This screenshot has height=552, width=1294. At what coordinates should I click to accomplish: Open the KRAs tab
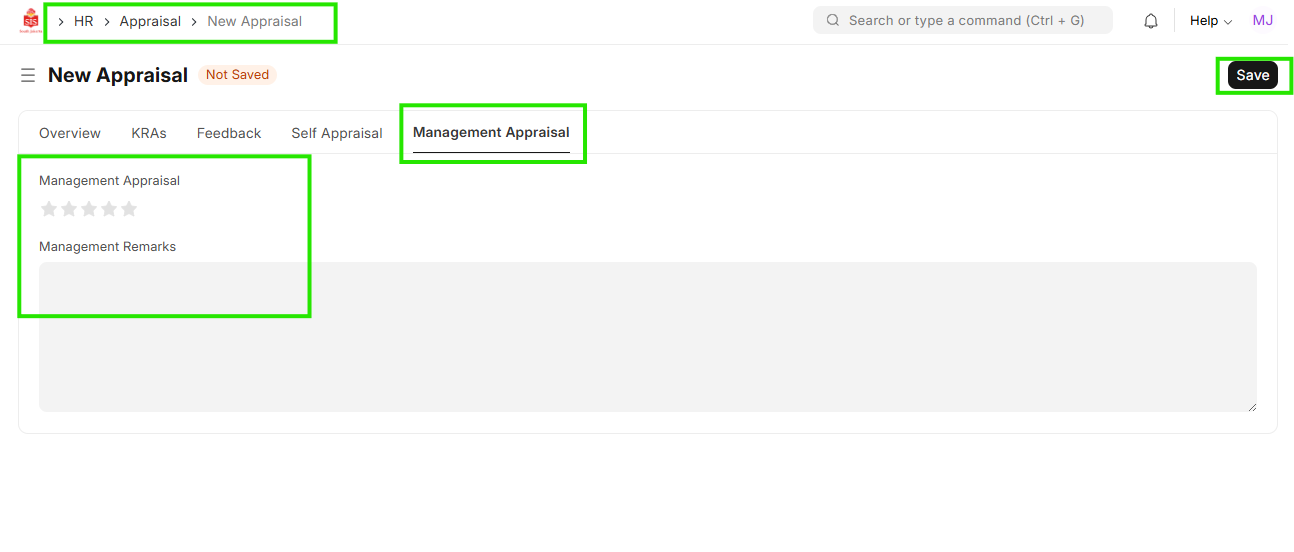click(x=149, y=133)
